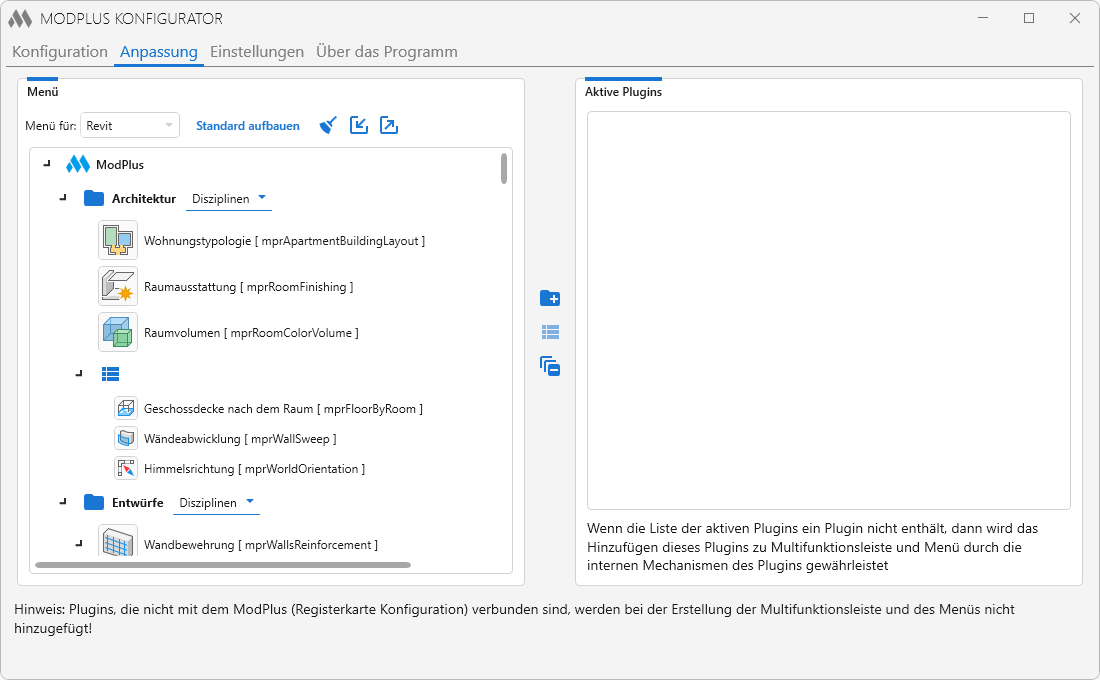Viewport: 1100px width, 680px height.
Task: Collapse the Architektur tree node
Action: pyautogui.click(x=63, y=199)
